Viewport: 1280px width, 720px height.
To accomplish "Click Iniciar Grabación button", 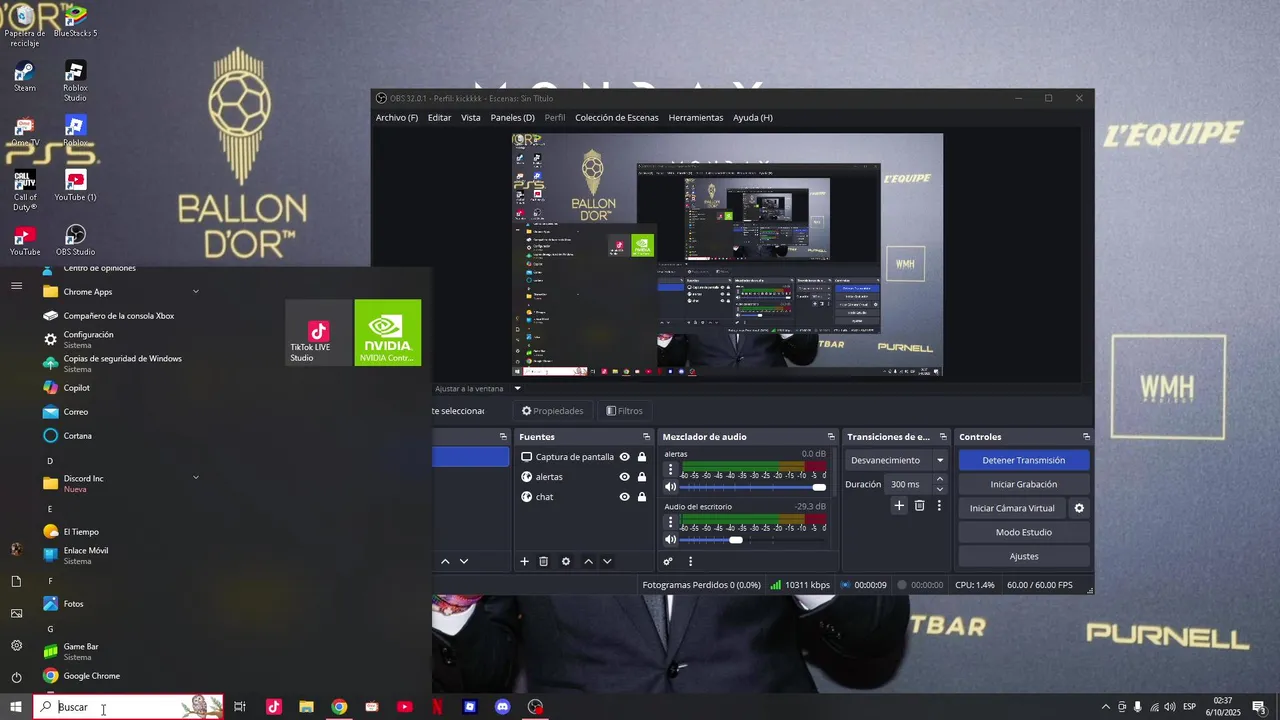I will pyautogui.click(x=1023, y=484).
